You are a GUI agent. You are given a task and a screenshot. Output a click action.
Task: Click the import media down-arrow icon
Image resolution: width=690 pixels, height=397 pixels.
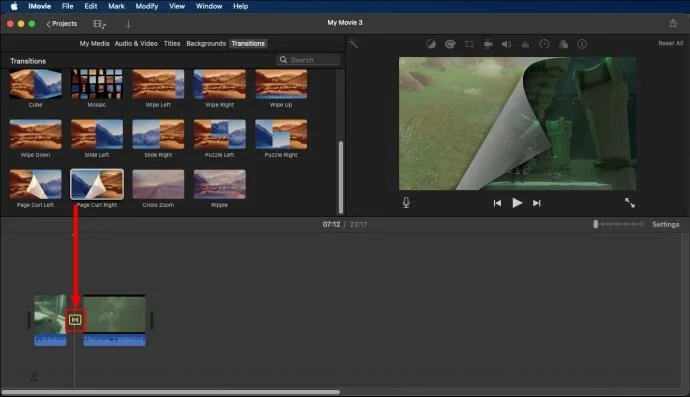[x=128, y=24]
